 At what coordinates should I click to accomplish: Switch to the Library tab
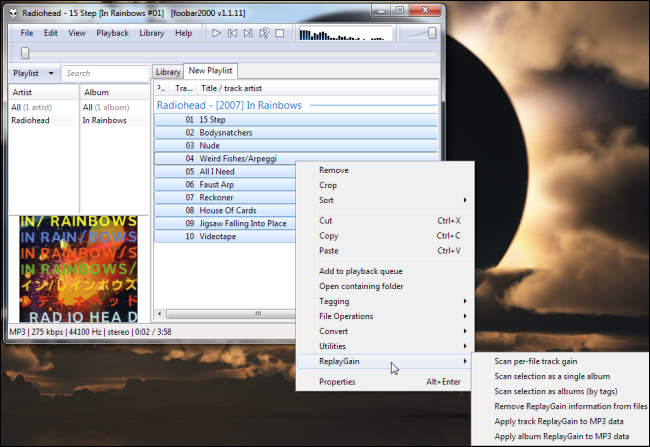click(168, 72)
